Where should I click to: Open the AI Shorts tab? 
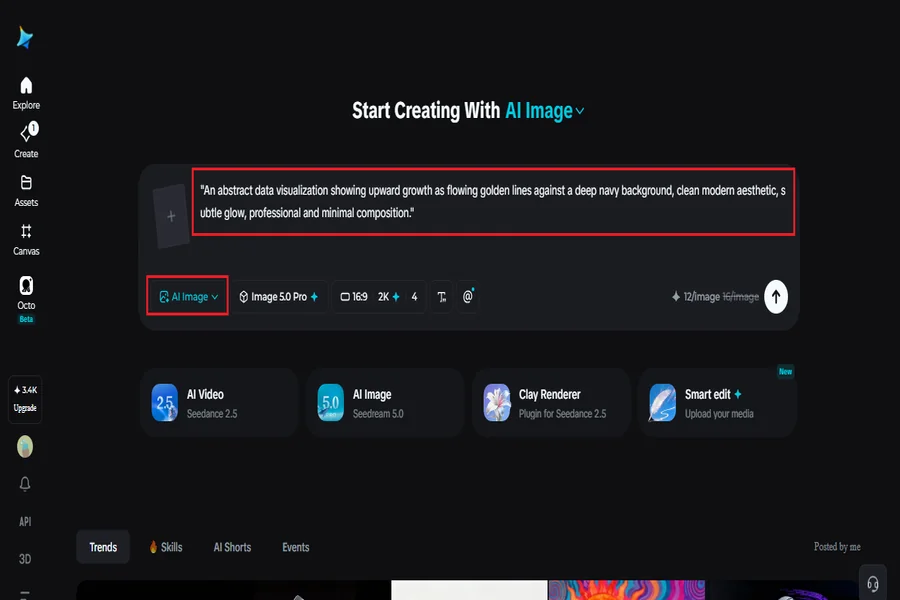point(232,547)
